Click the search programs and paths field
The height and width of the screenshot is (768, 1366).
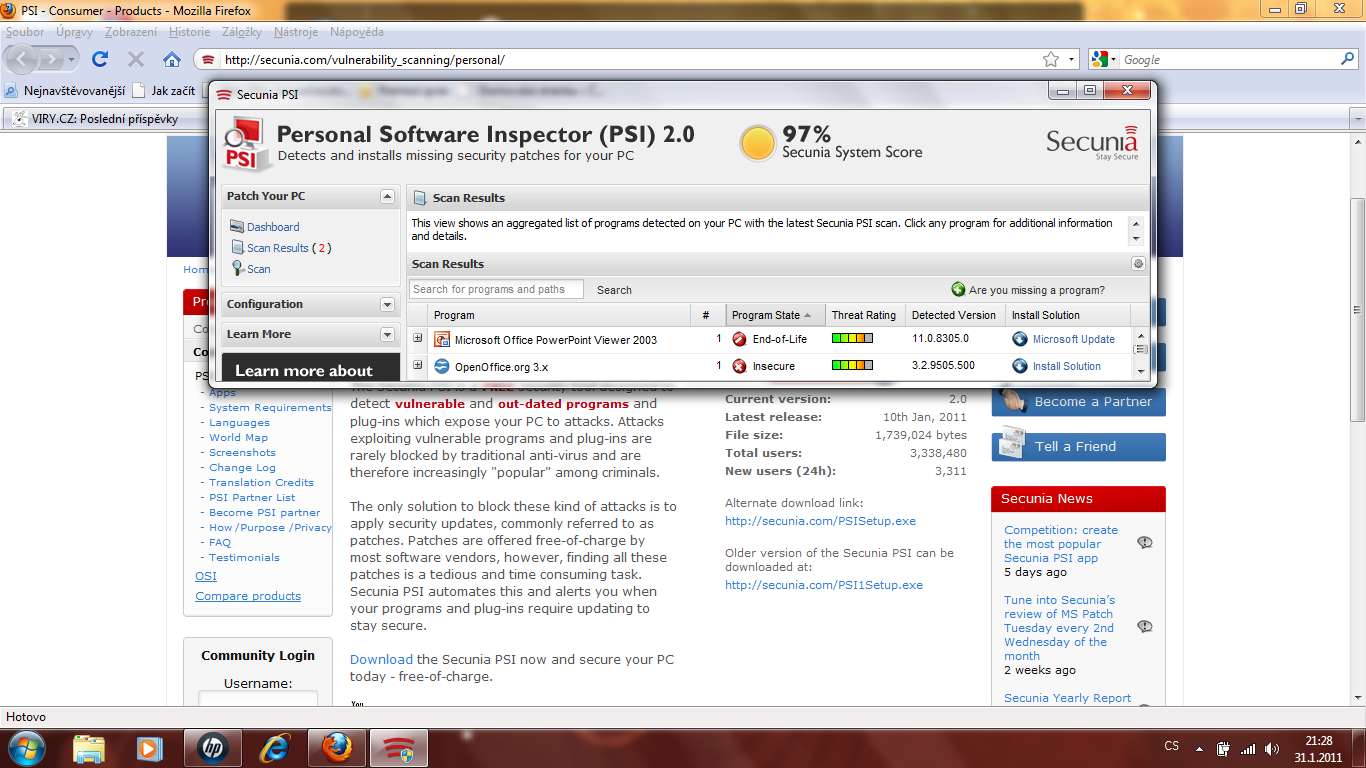pyautogui.click(x=496, y=289)
